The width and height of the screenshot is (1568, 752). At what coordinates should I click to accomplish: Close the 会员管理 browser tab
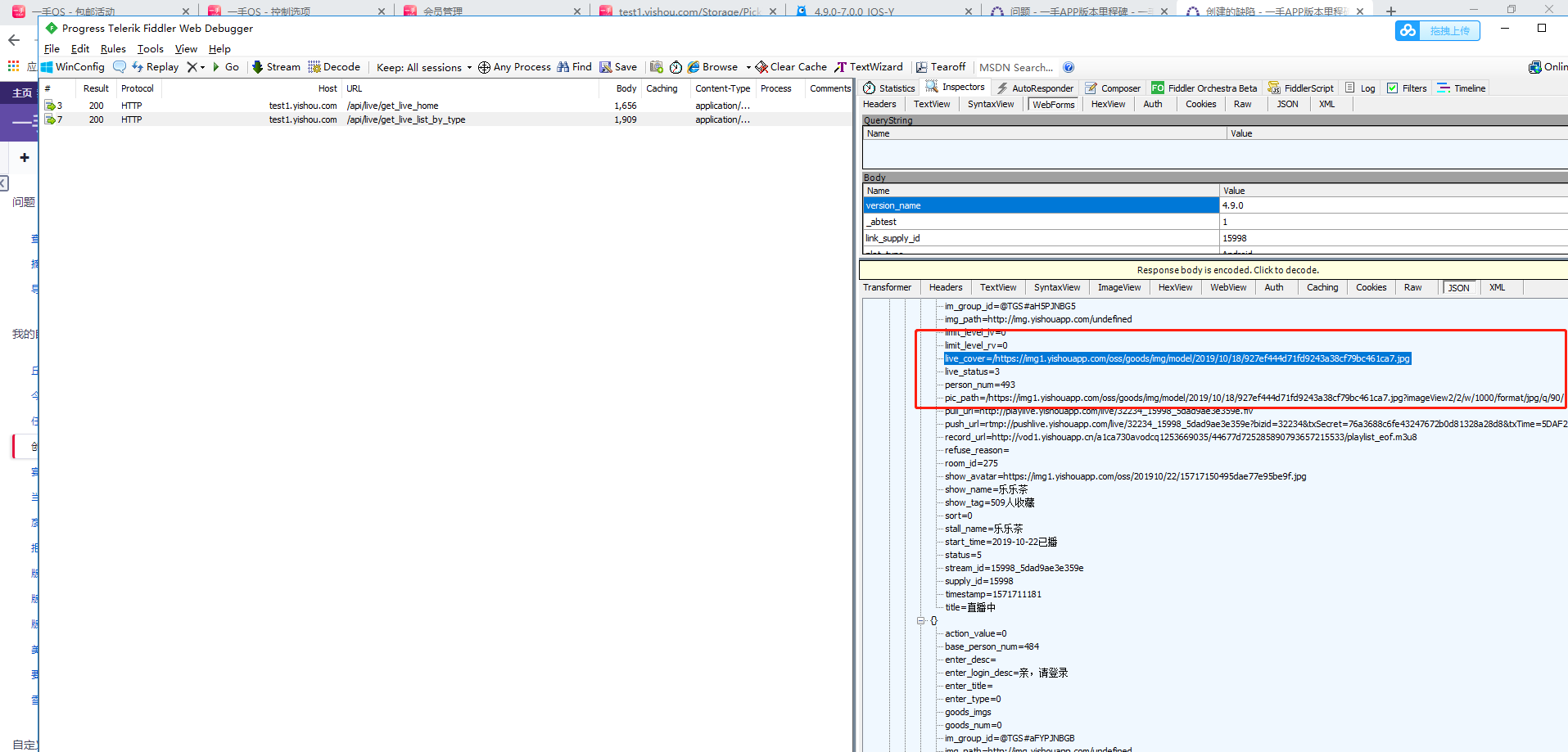coord(577,11)
